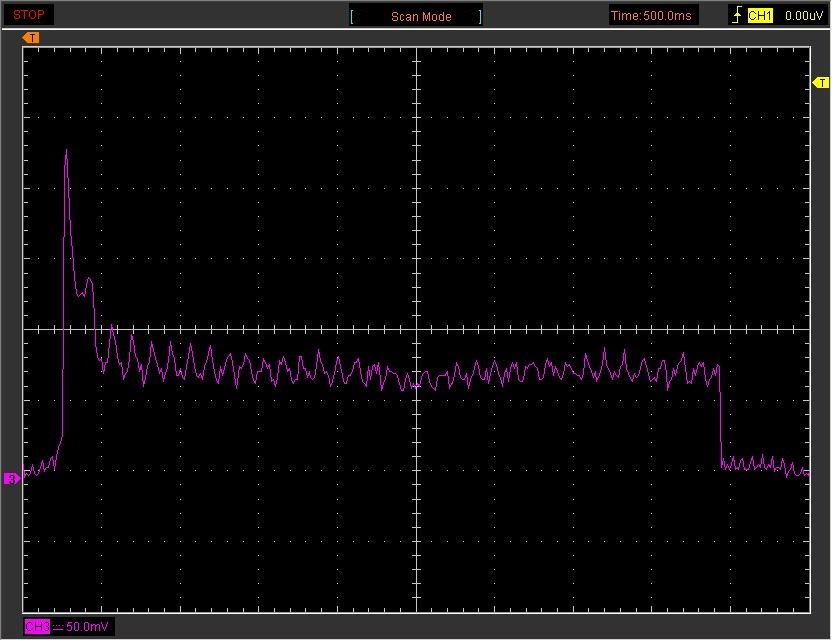Click the low baseline waveform after the falling edge
The height and width of the screenshot is (641, 832).
point(762,464)
